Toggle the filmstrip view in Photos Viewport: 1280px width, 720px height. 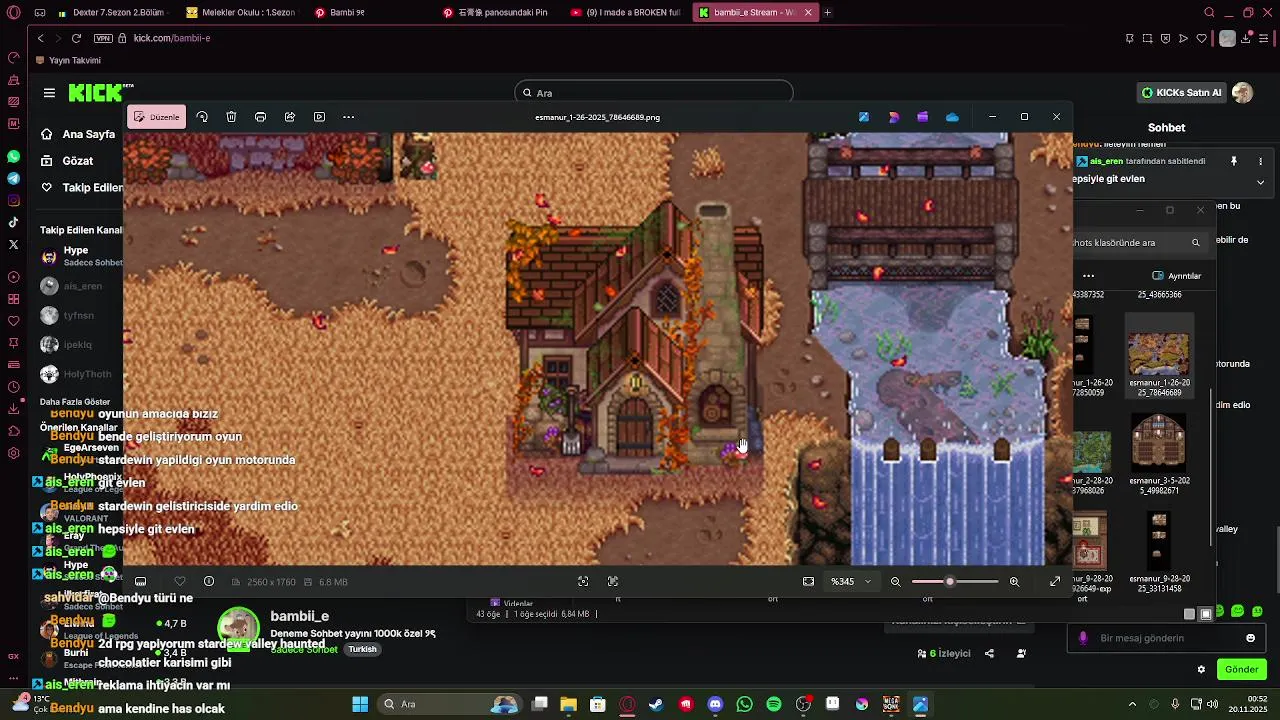click(141, 581)
